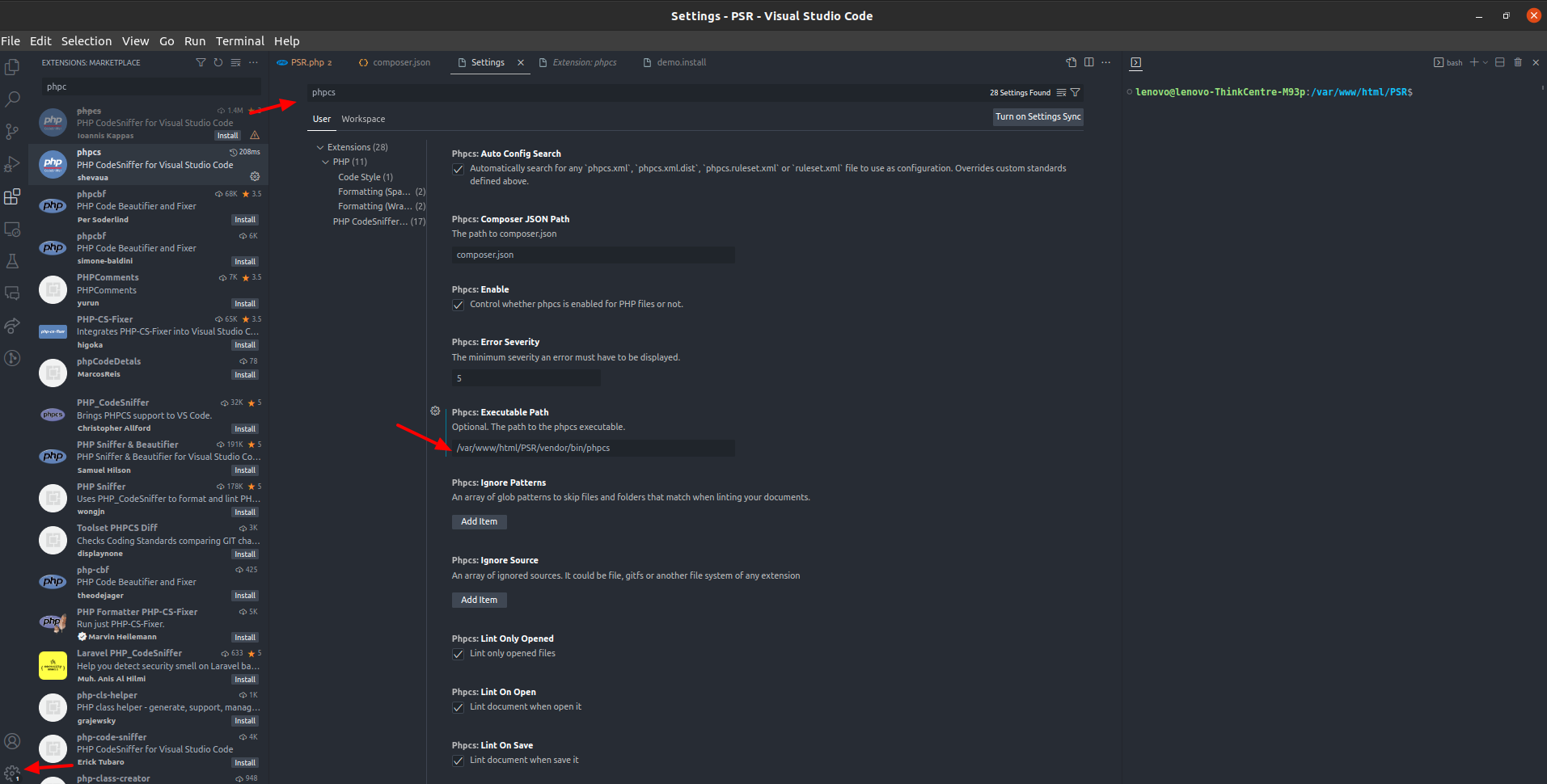This screenshot has width=1547, height=784.
Task: Add Item under Phpcs Ignore Patterns
Action: pyautogui.click(x=479, y=521)
